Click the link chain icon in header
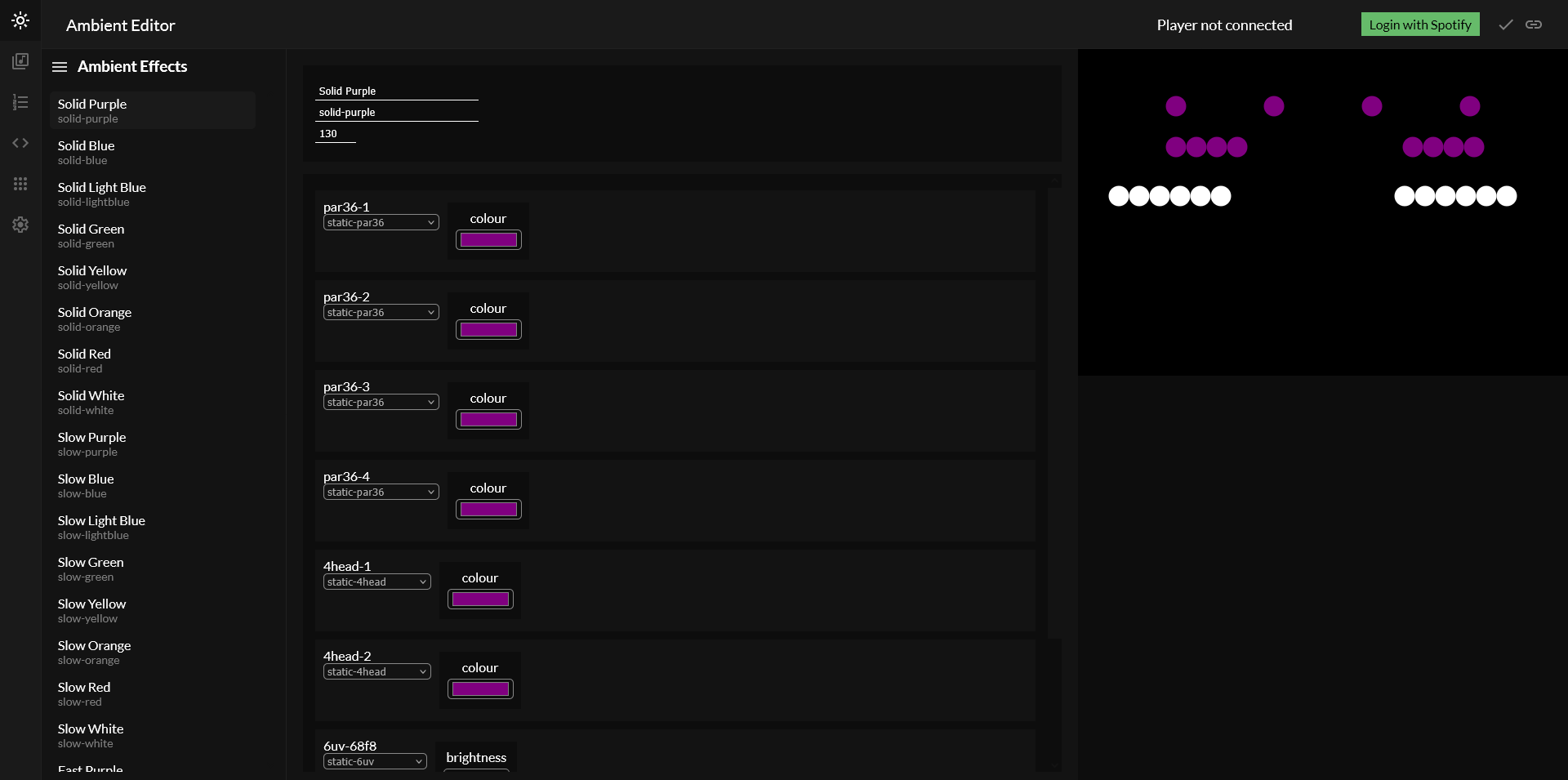1568x780 pixels. [x=1534, y=25]
